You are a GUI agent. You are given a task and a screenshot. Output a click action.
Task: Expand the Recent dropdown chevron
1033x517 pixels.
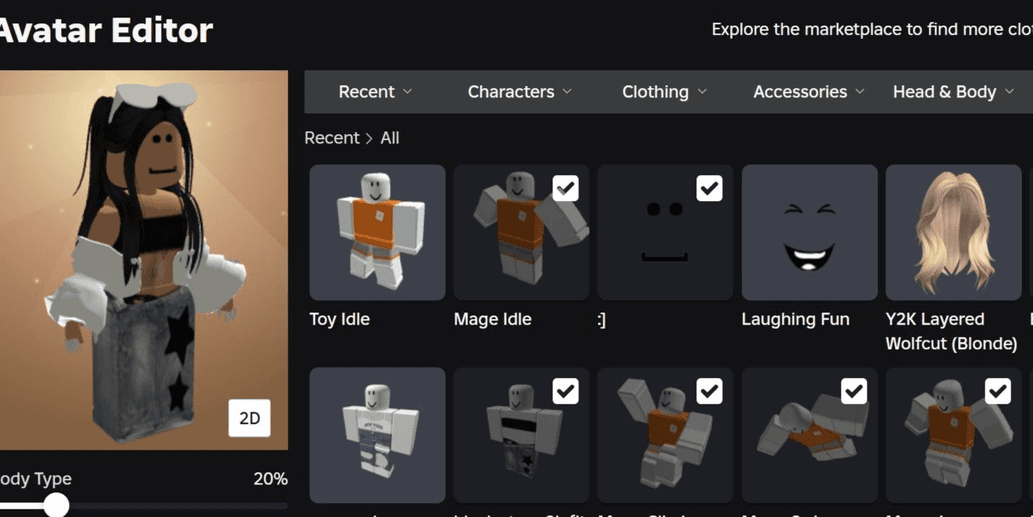407,92
